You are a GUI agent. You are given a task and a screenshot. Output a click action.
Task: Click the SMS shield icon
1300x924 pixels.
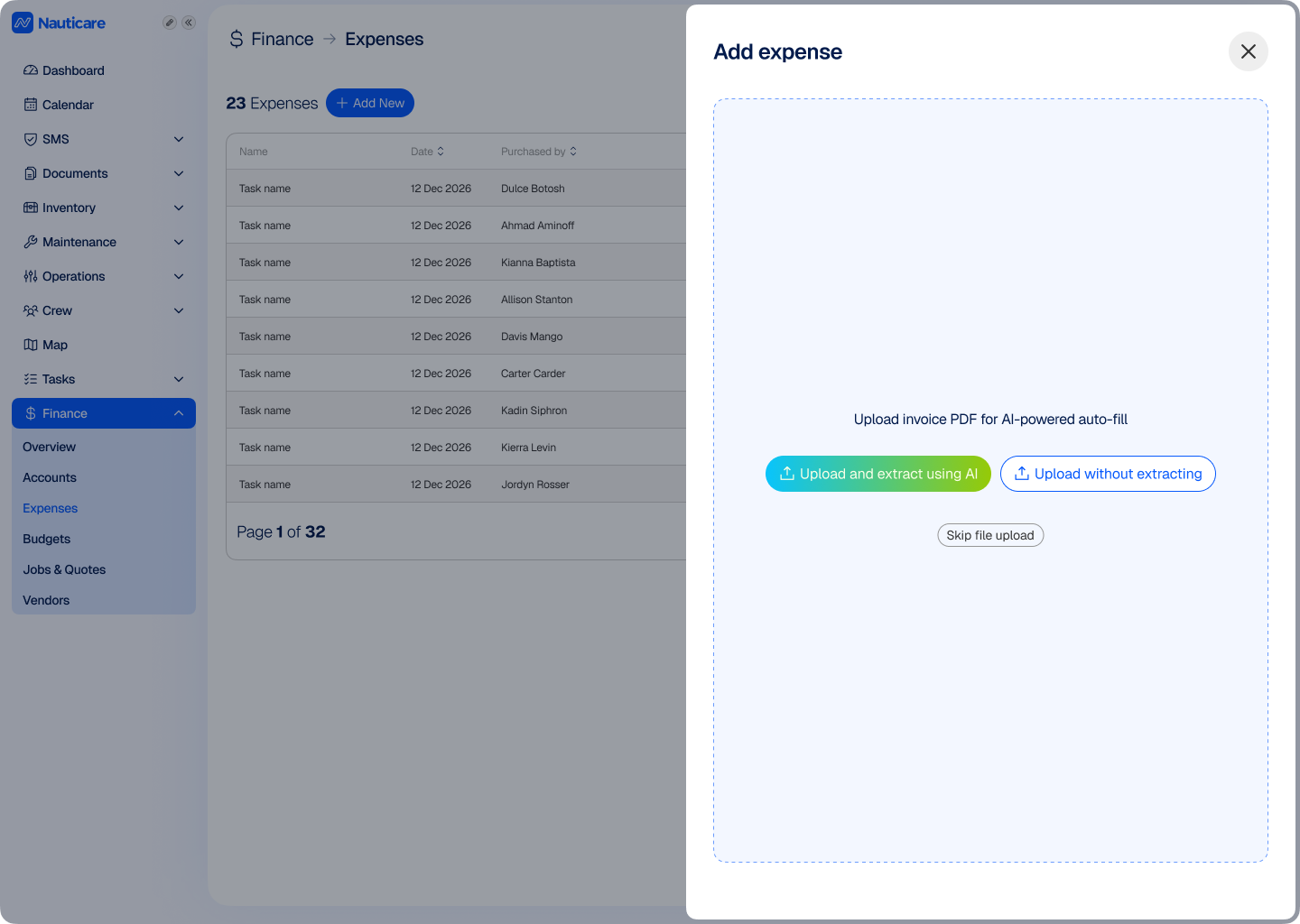31,139
